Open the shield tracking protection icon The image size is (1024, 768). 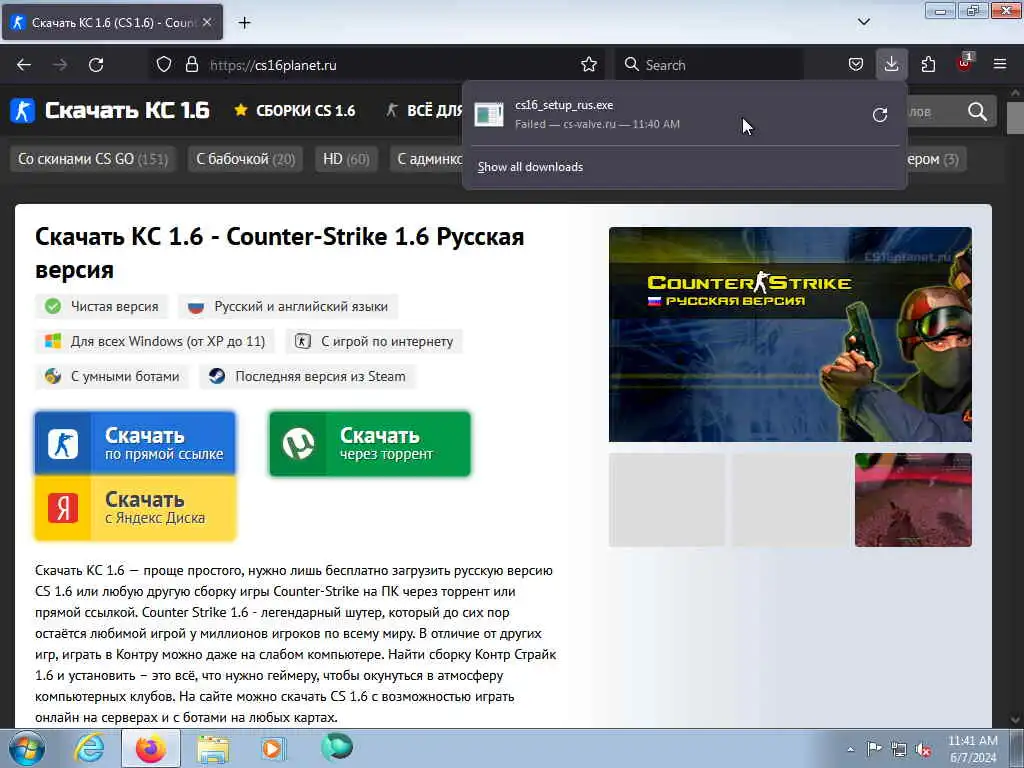click(x=164, y=65)
